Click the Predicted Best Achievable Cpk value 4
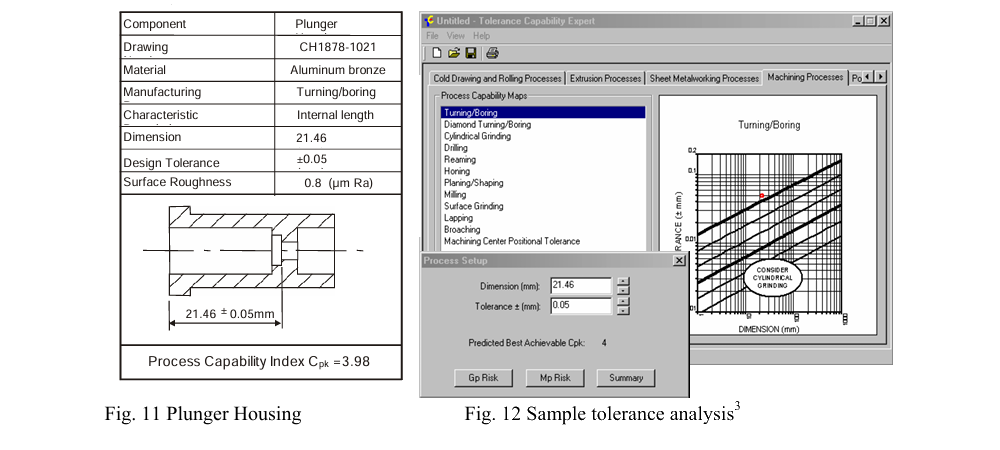This screenshot has width=1000, height=450. pos(604,343)
